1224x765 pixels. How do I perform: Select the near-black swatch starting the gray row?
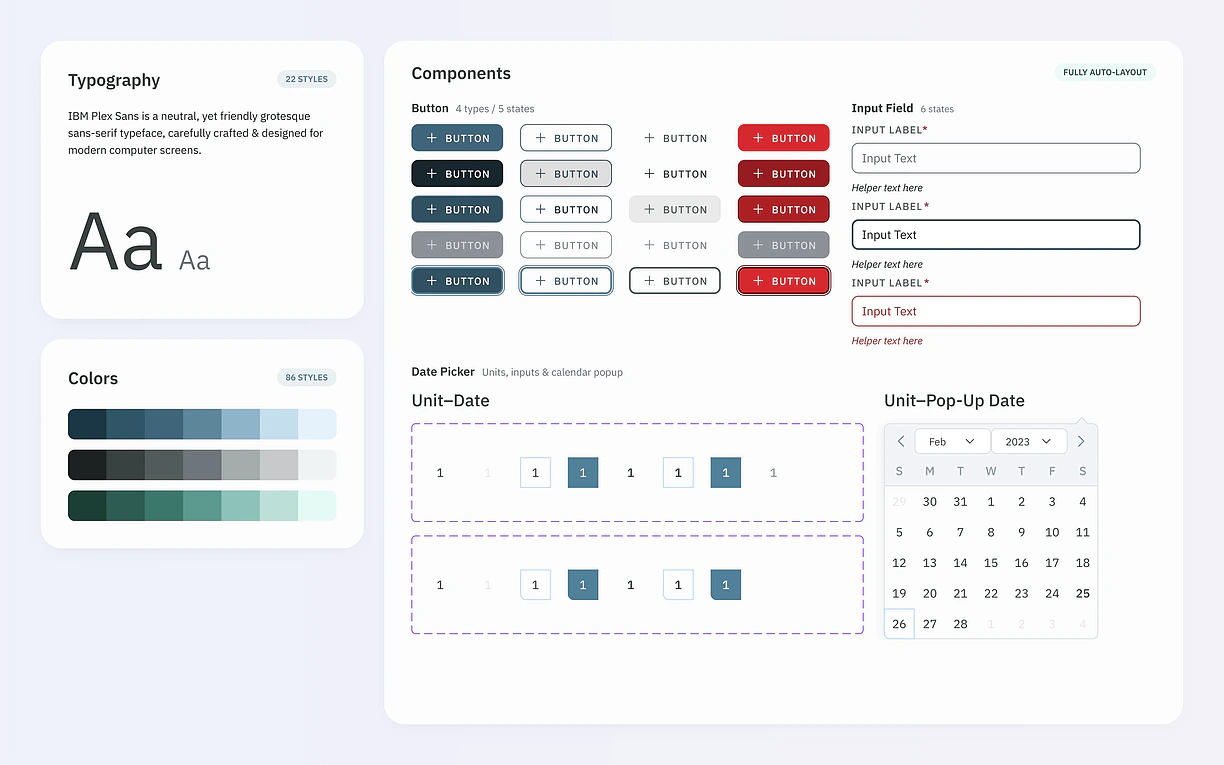point(87,465)
